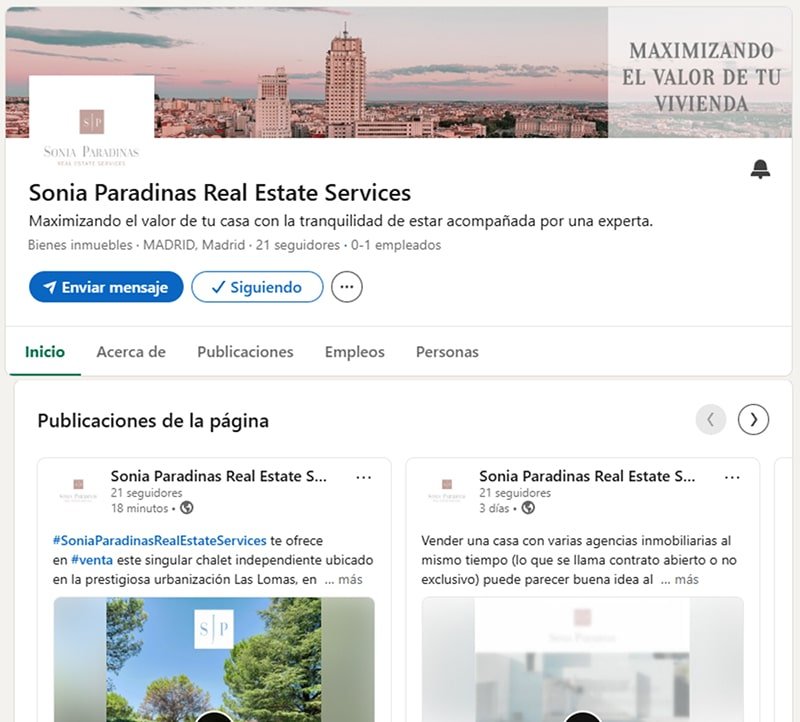Open options menu of the 3 días post
Screen dimensions: 800x722
pos(732,478)
